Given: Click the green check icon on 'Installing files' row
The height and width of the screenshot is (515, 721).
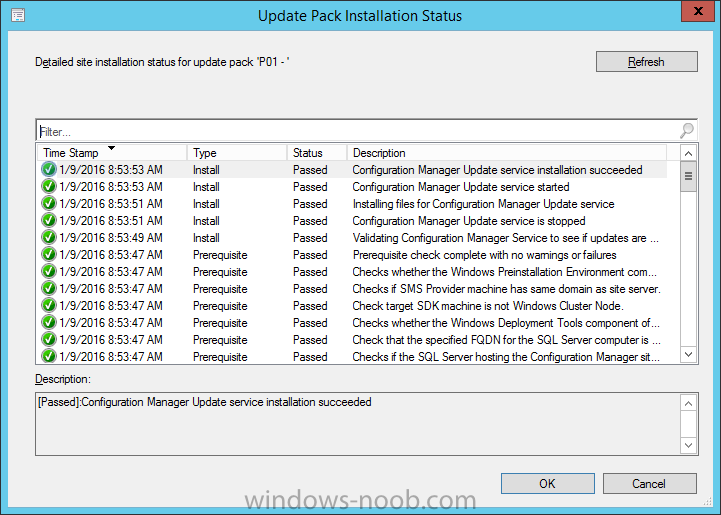Looking at the screenshot, I should [49, 204].
